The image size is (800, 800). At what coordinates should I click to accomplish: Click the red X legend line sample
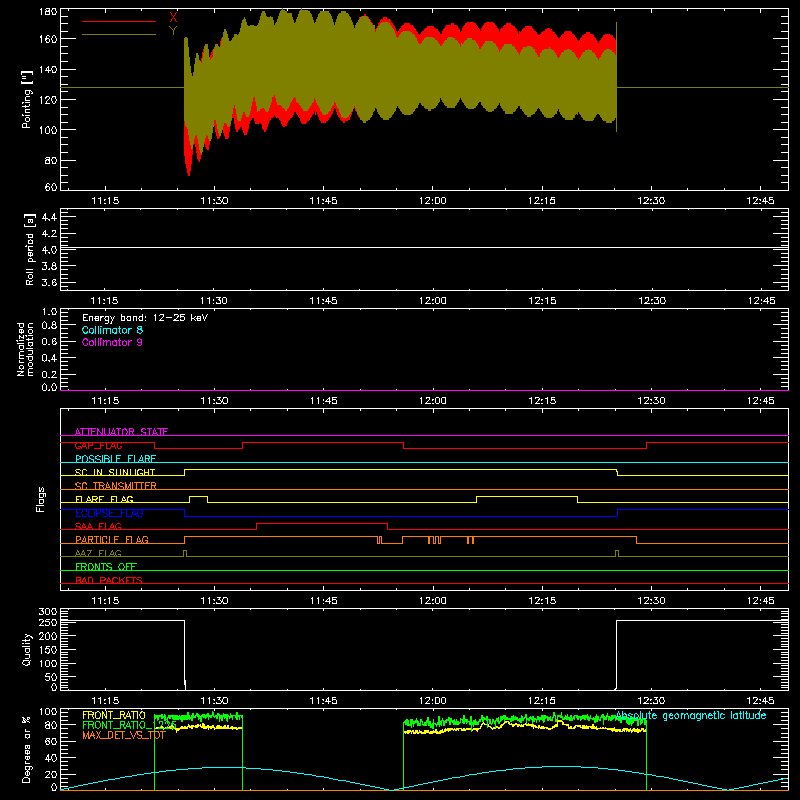(x=119, y=21)
